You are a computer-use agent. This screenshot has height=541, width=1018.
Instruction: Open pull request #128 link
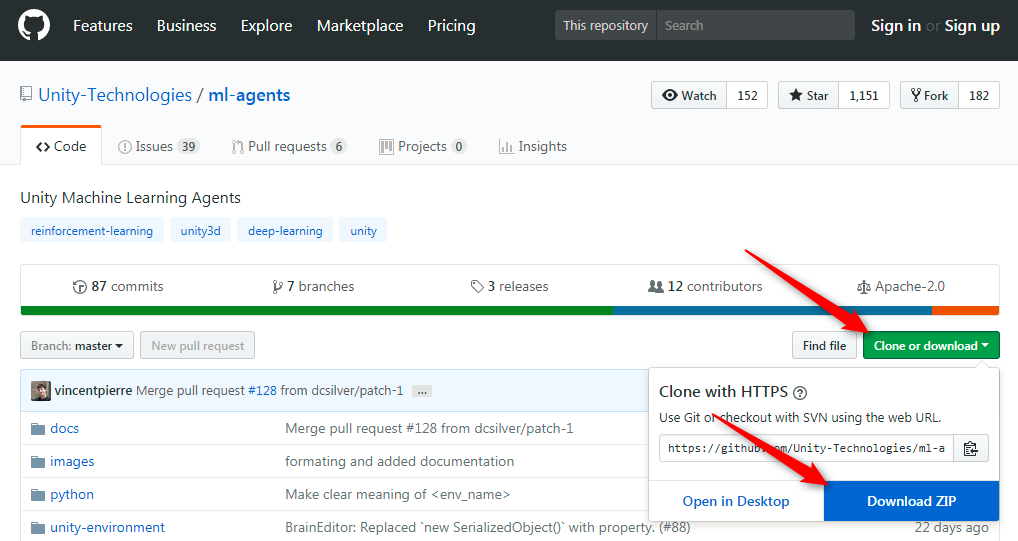click(x=262, y=390)
